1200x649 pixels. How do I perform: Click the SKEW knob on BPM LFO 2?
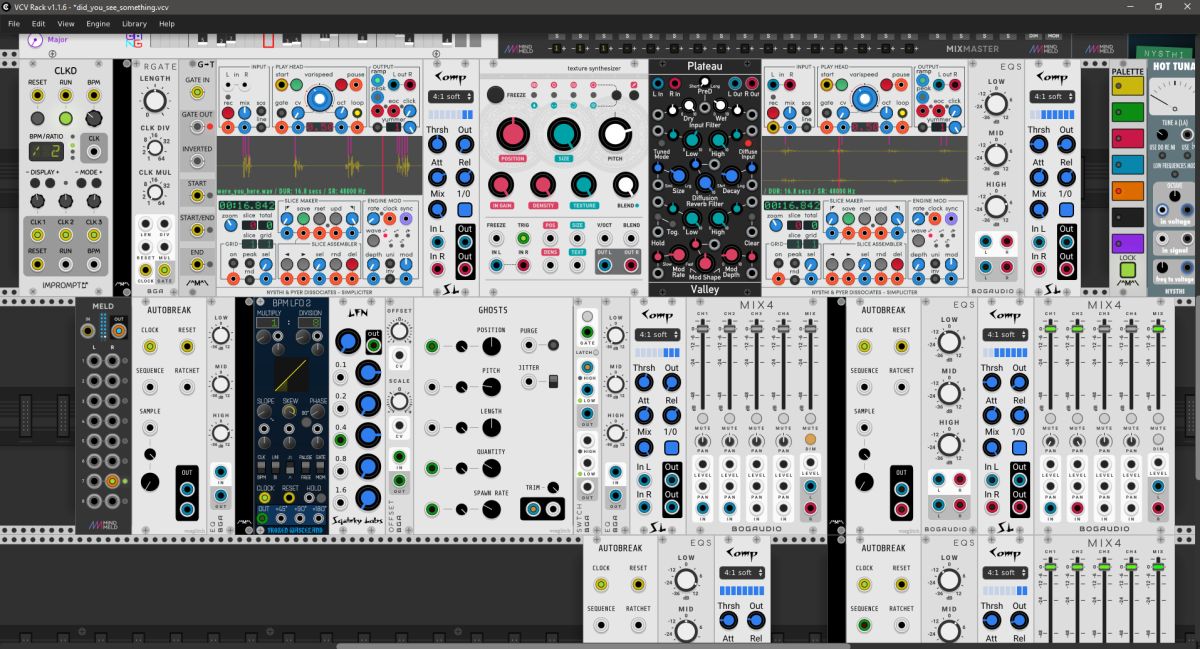coord(289,411)
